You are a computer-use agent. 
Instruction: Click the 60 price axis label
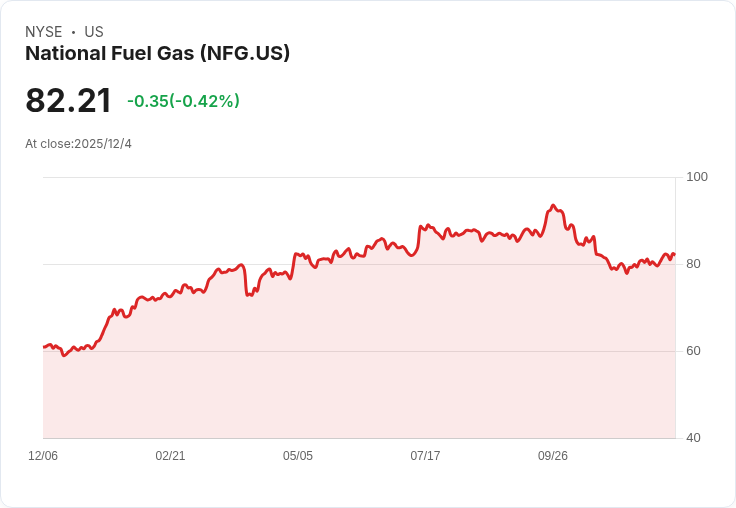click(x=694, y=351)
